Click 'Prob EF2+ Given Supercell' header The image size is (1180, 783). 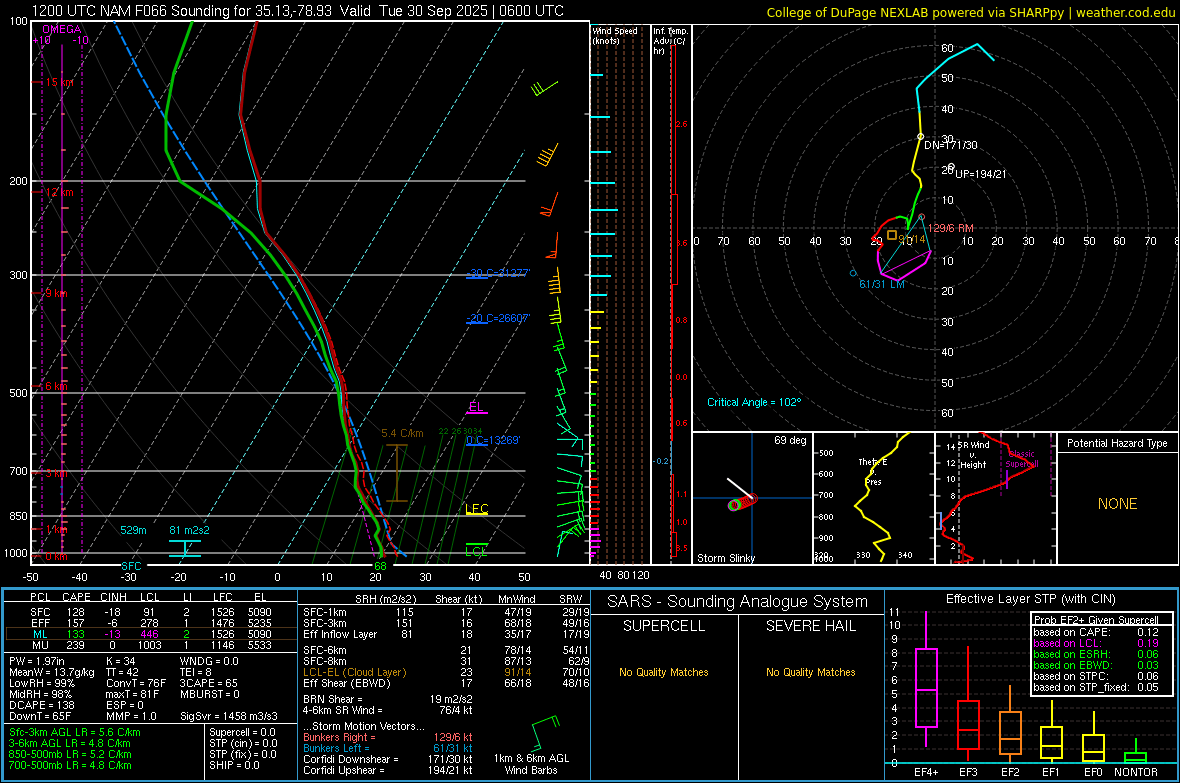pos(1096,620)
